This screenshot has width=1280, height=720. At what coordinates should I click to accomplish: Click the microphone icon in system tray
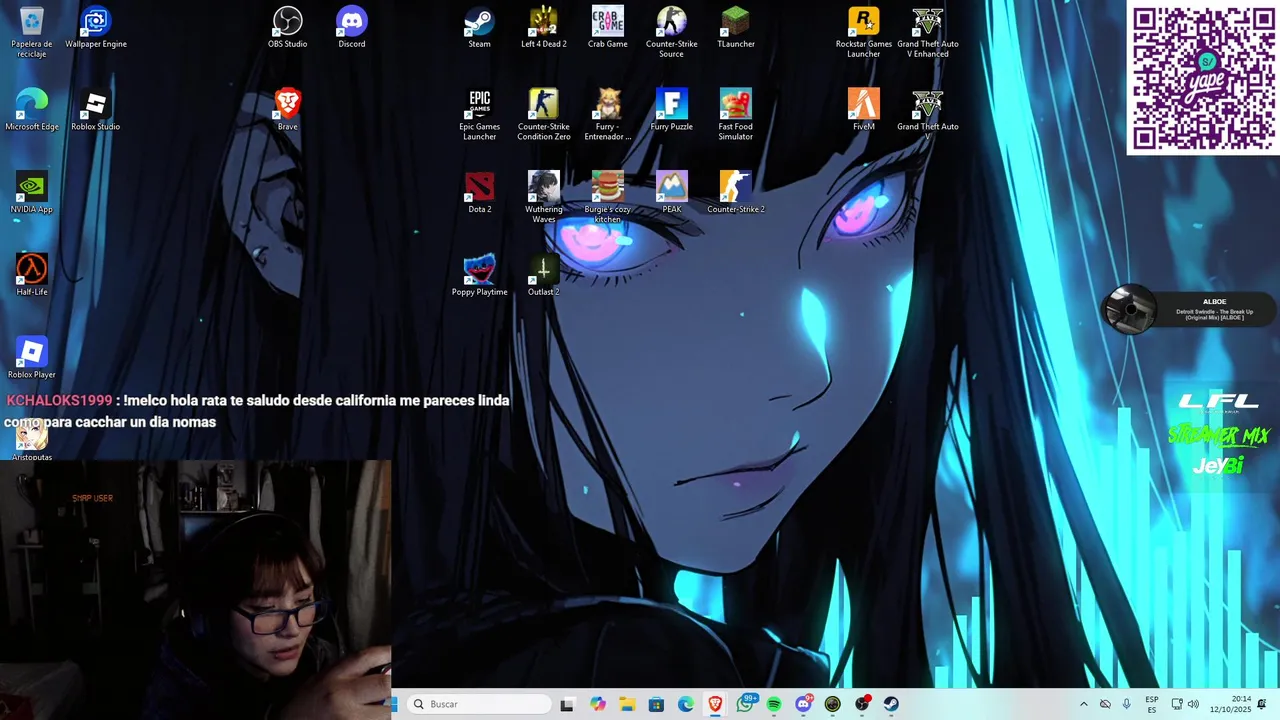(1127, 704)
